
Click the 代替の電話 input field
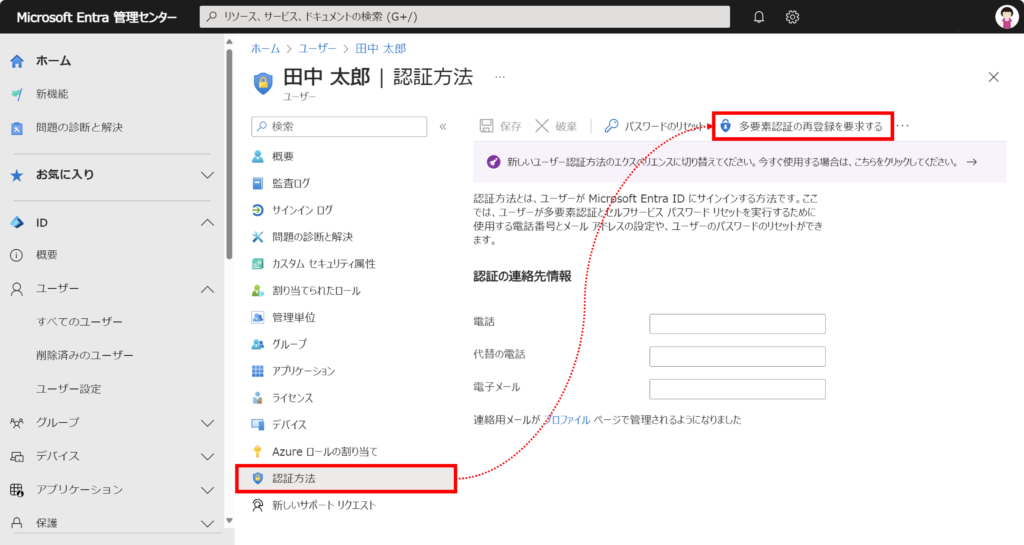coord(737,356)
